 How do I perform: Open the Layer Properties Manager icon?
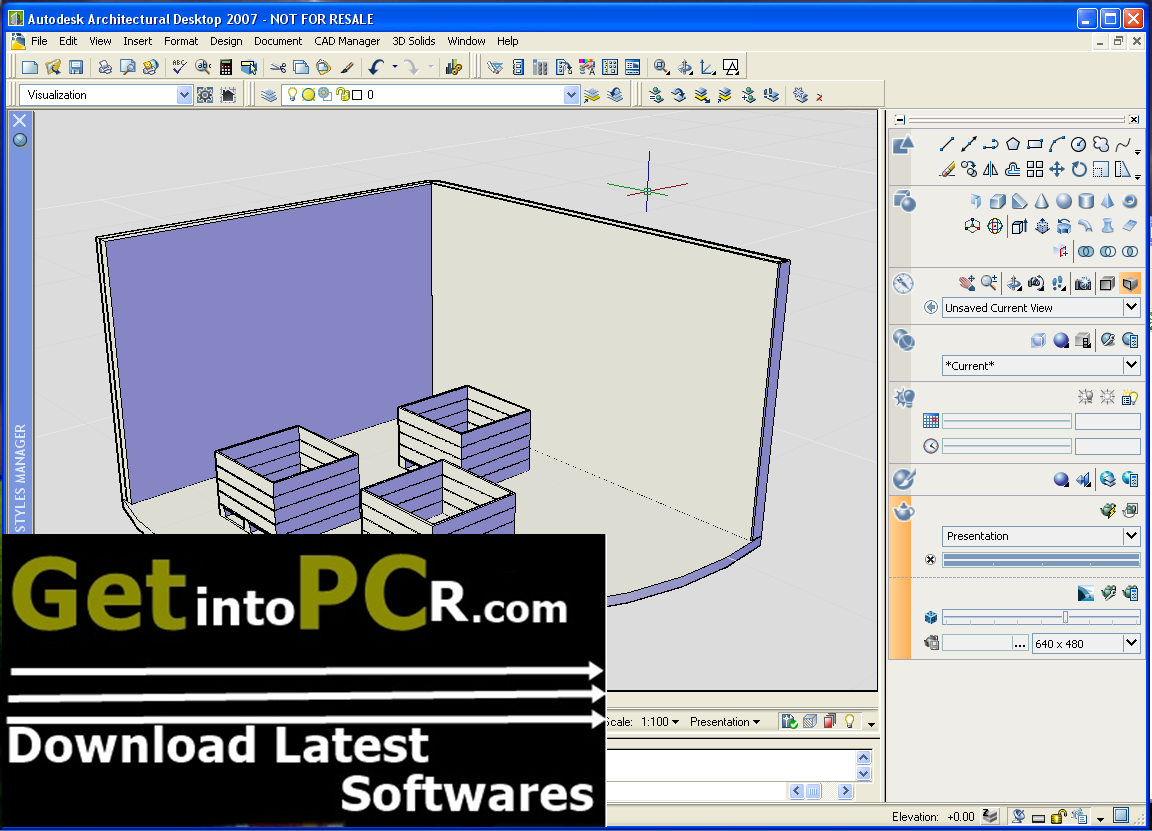[x=269, y=95]
